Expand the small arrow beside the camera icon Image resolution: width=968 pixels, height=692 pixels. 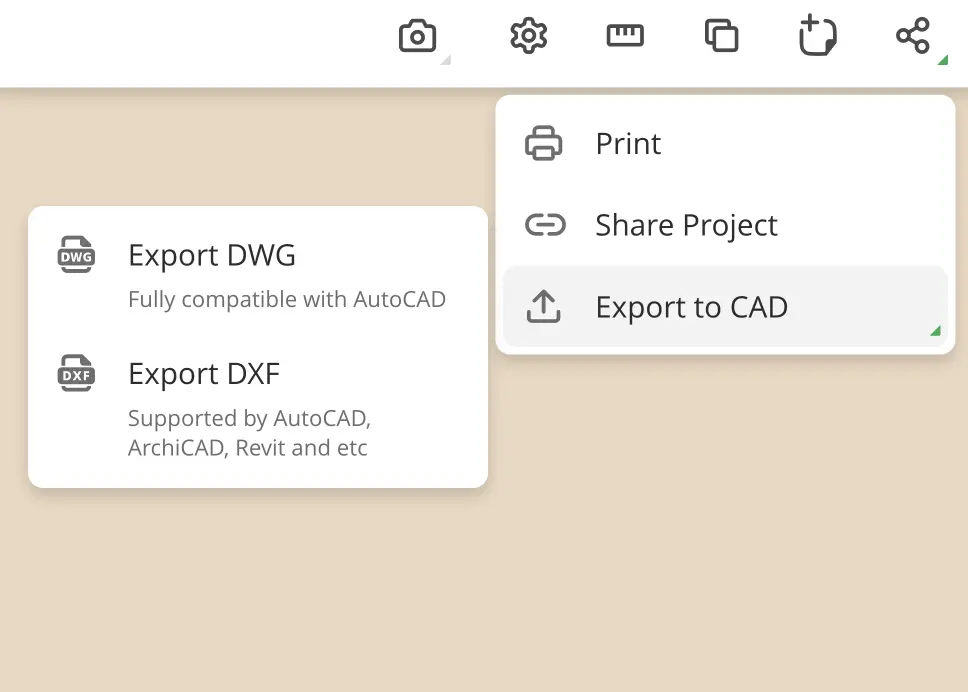(x=446, y=60)
